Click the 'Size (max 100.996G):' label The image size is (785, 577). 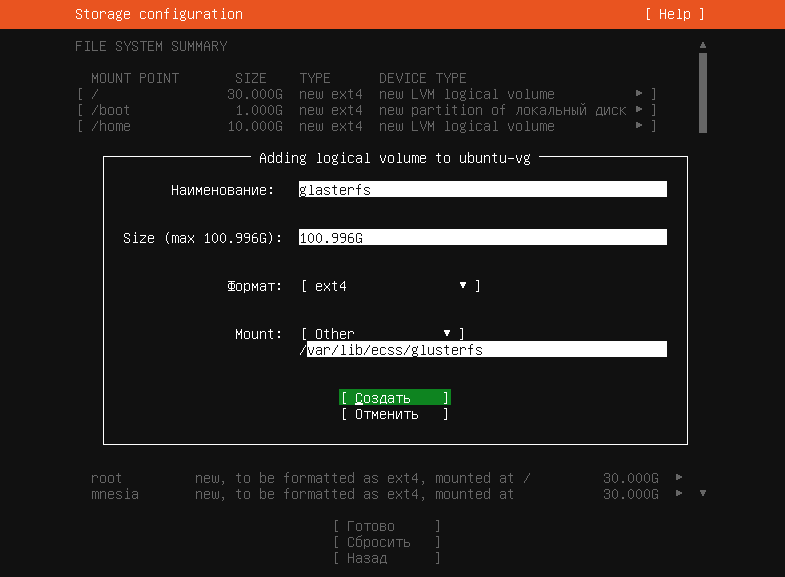coord(202,238)
